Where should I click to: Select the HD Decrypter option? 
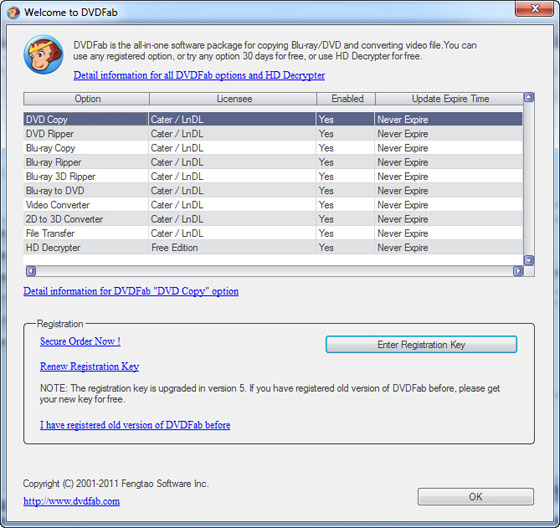[273, 248]
